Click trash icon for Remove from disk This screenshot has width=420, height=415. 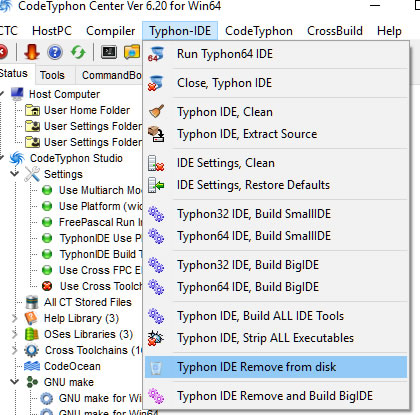tap(156, 367)
